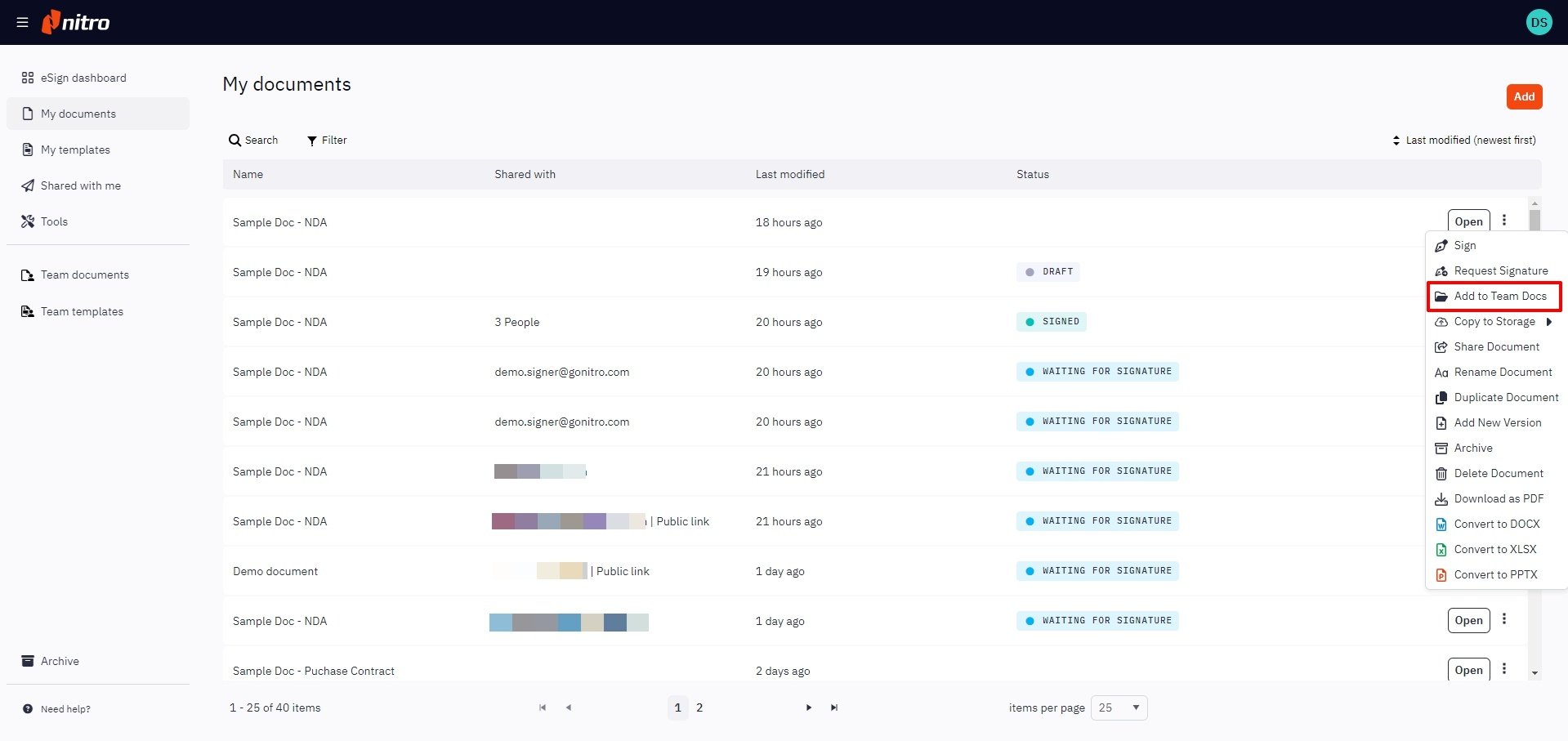Viewport: 1568px width, 741px height.
Task: Click the Search magnifier icon
Action: tap(235, 141)
